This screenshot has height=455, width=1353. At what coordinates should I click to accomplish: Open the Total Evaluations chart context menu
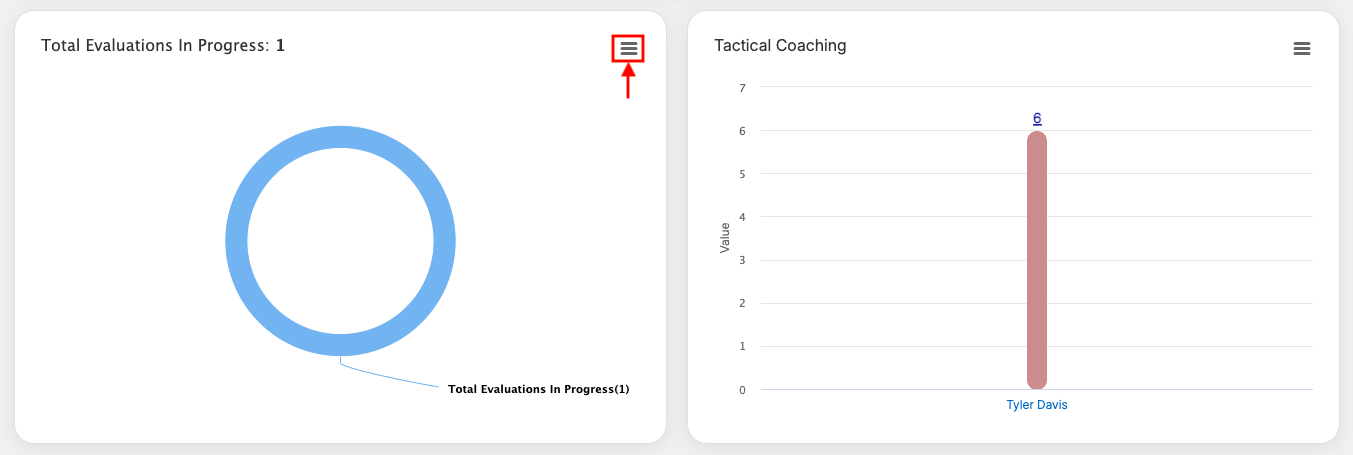coord(628,48)
